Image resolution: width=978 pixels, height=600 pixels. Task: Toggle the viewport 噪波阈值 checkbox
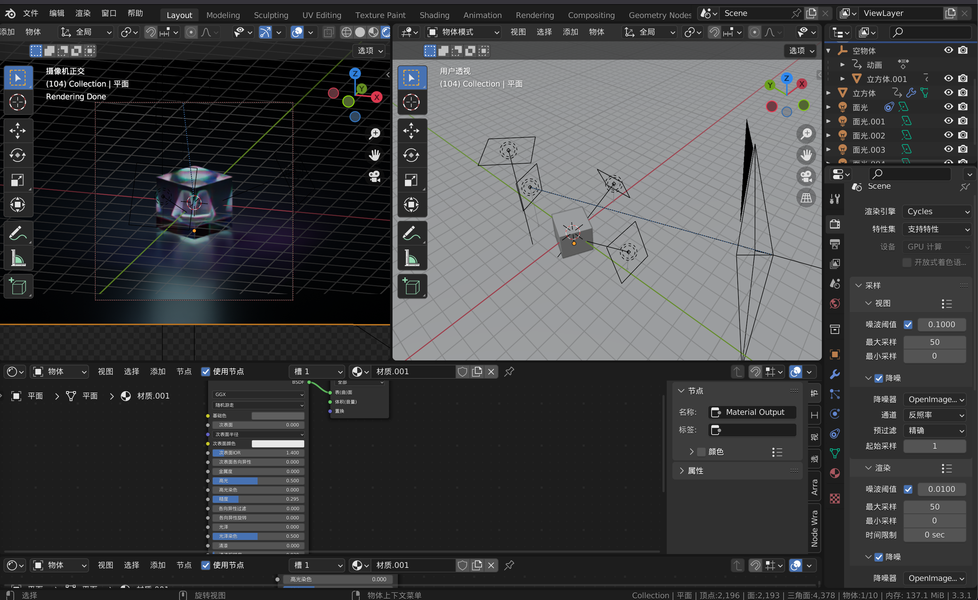point(908,324)
